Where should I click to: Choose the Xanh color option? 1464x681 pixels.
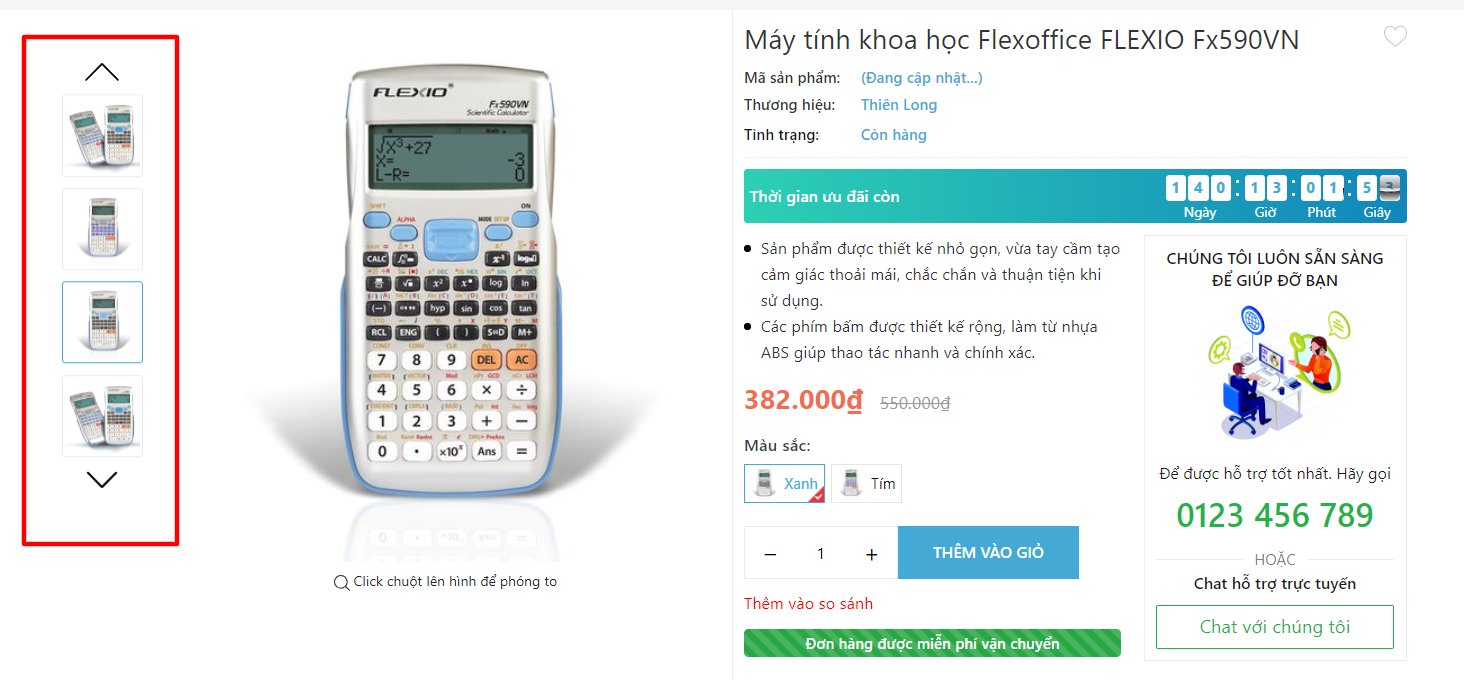(784, 484)
